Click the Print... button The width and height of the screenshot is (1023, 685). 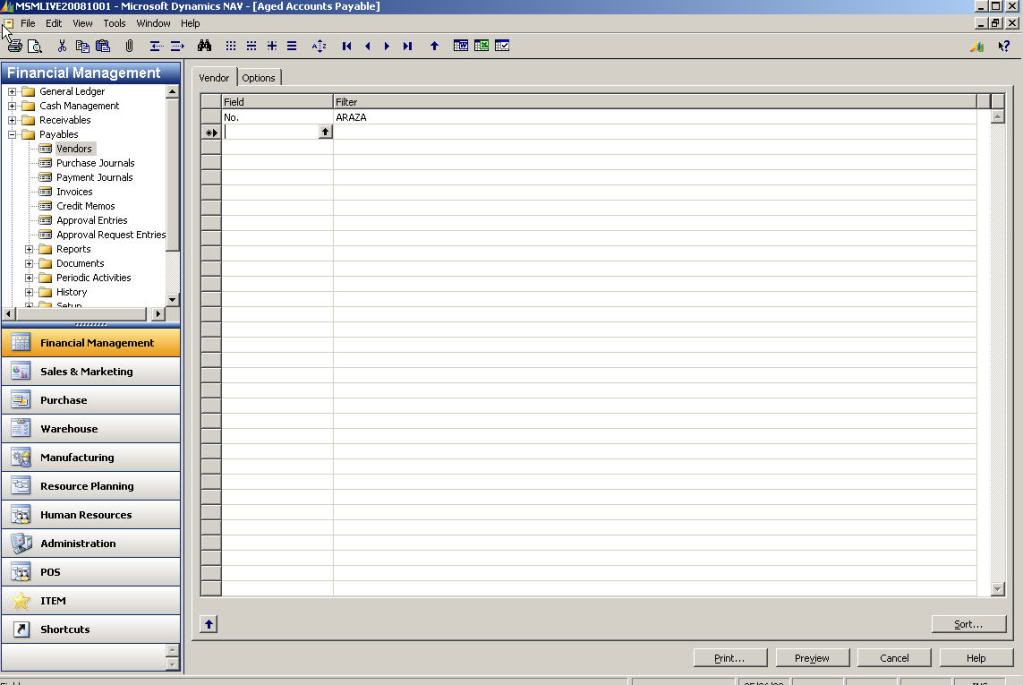[x=730, y=658]
